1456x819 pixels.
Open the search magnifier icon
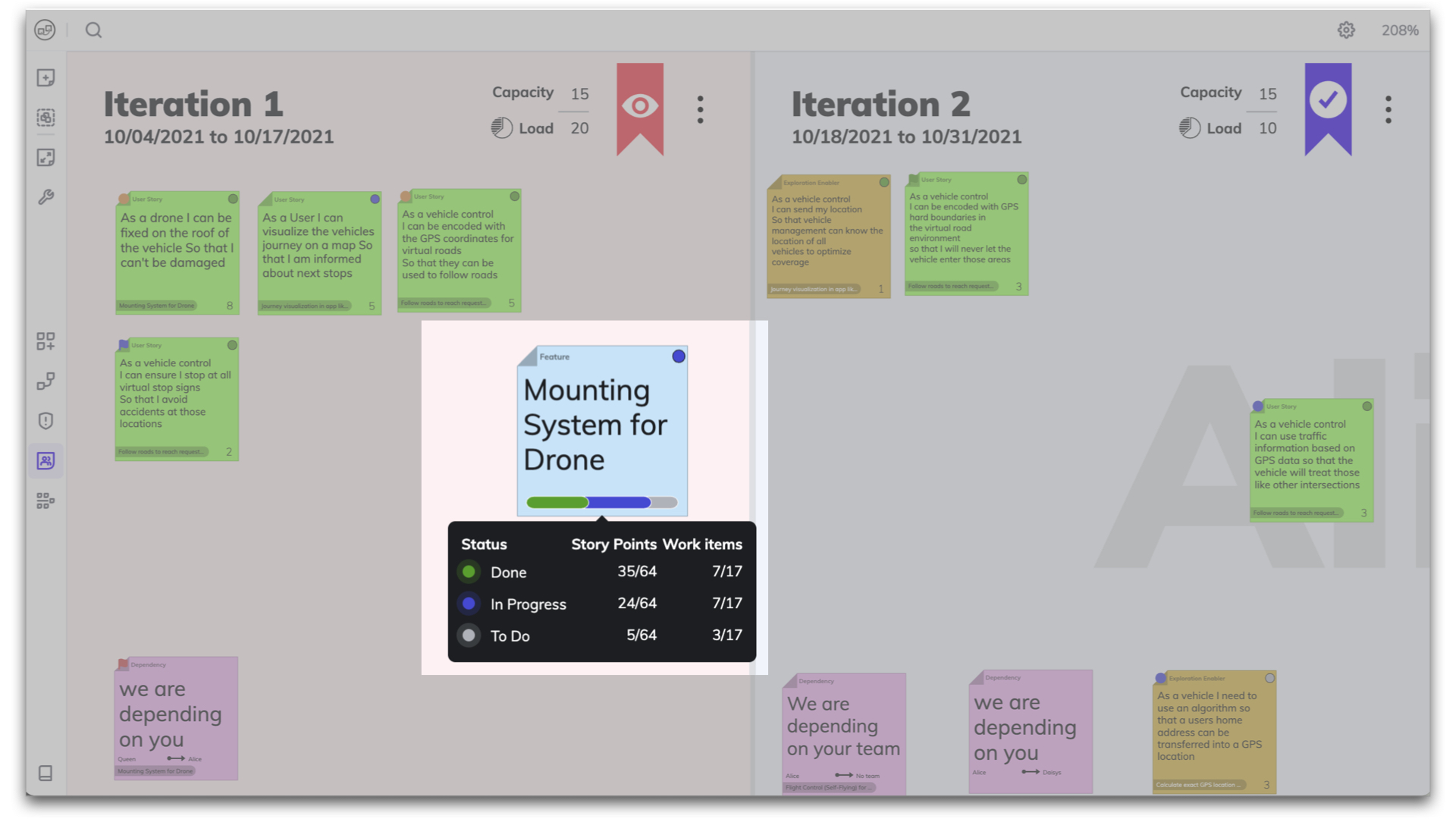pyautogui.click(x=93, y=30)
